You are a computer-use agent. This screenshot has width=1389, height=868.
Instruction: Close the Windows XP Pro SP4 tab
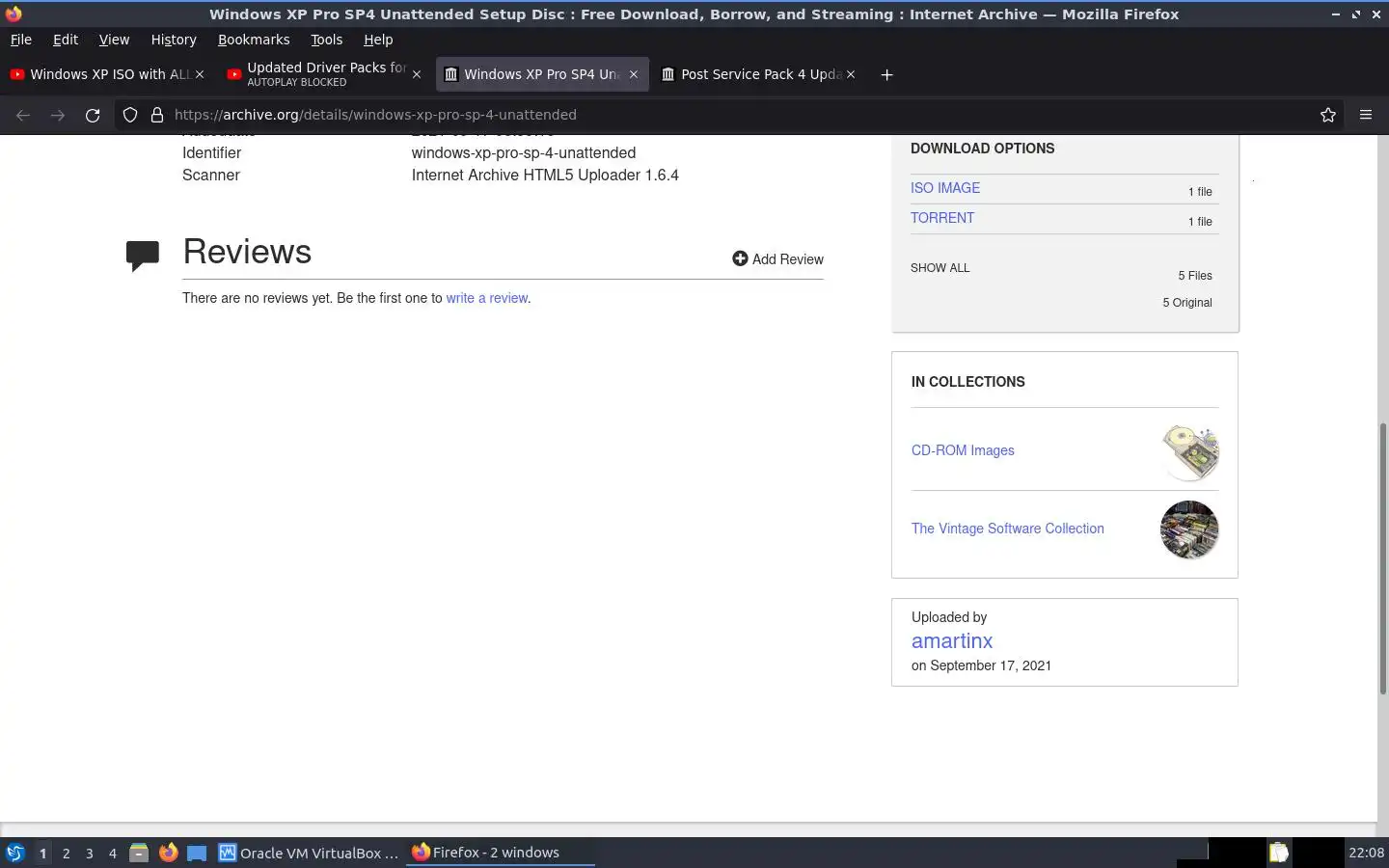634,74
